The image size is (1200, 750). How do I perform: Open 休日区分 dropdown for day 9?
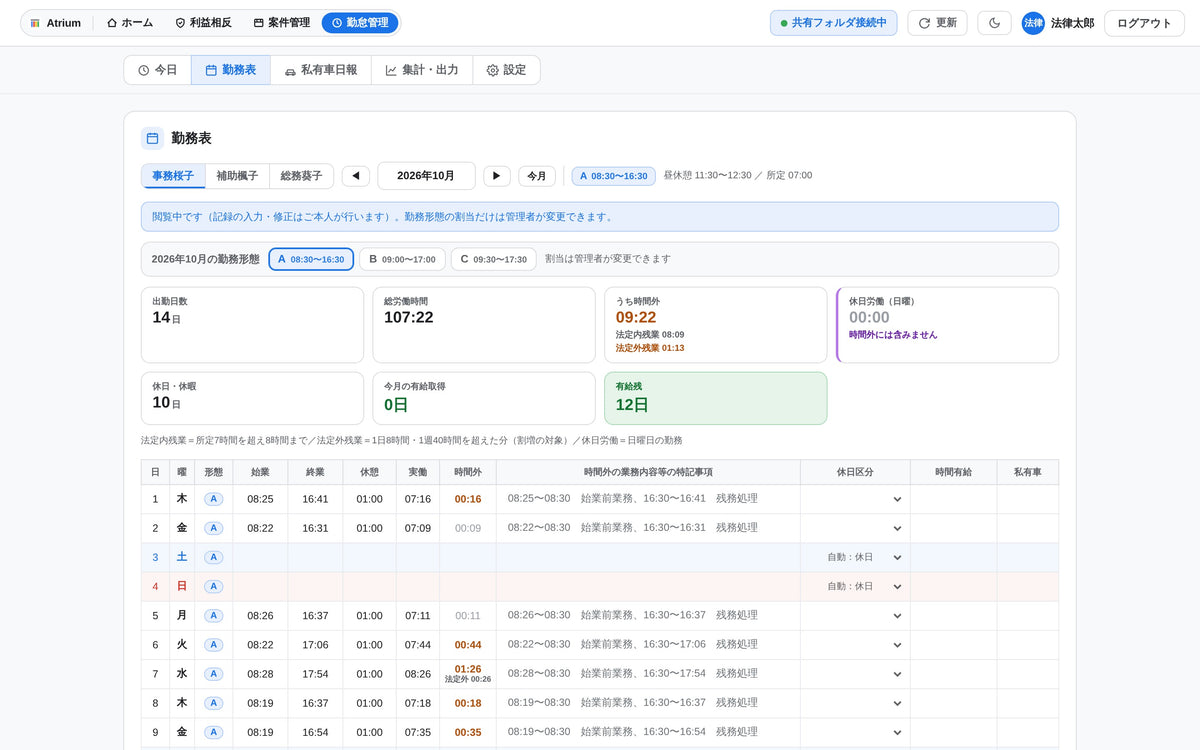855,732
